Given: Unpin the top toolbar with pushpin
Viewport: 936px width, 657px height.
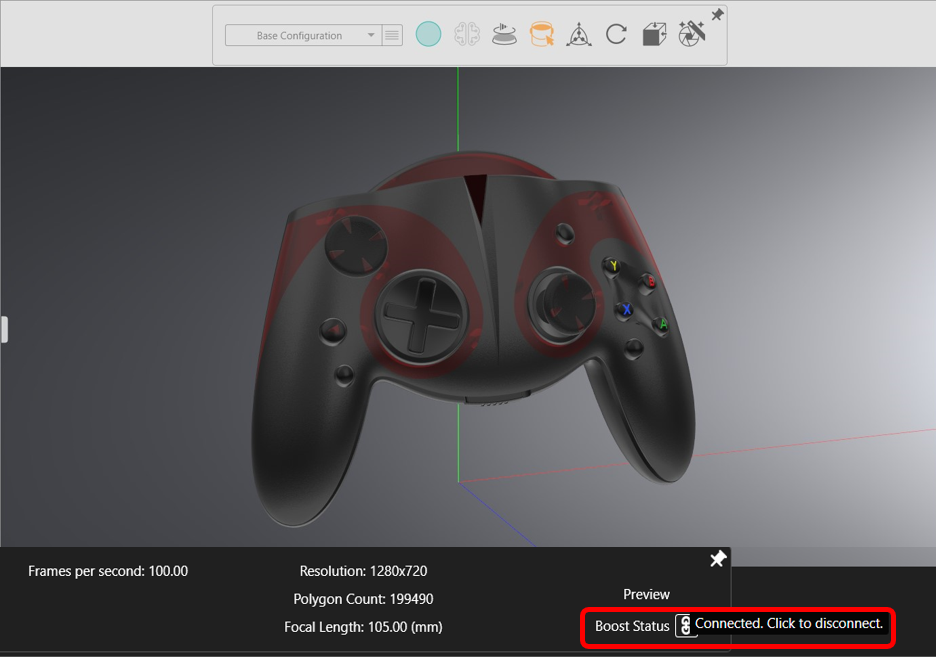Looking at the screenshot, I should (x=717, y=15).
